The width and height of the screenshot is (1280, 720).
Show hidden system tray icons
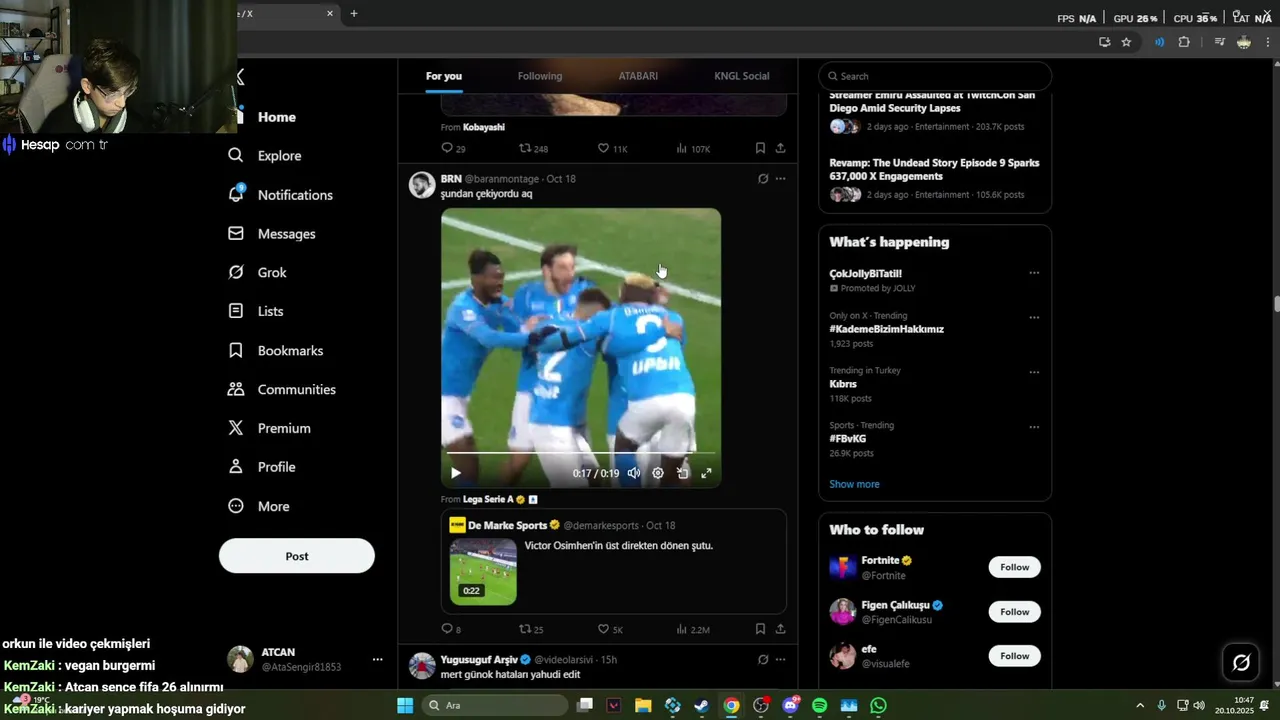coord(1140,706)
